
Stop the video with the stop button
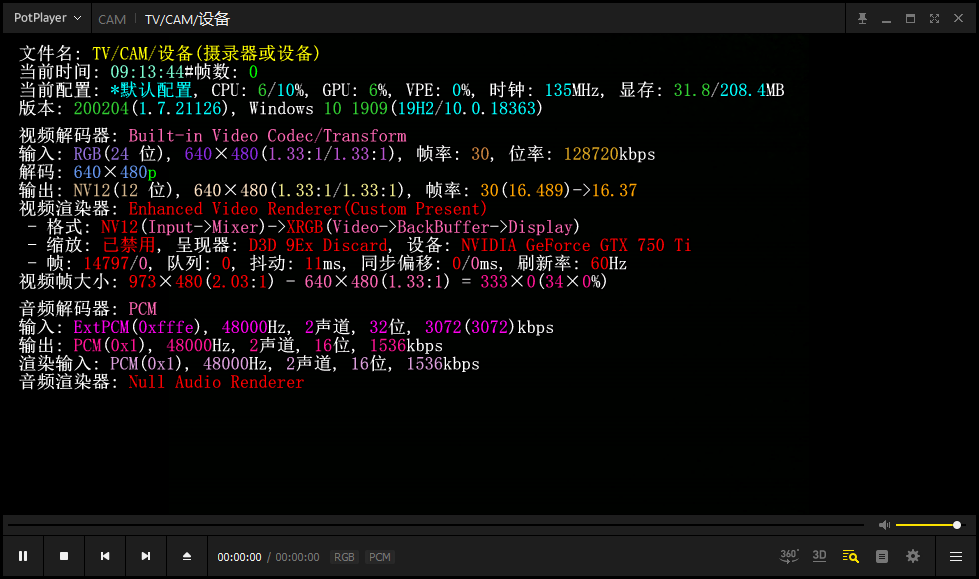pos(64,556)
